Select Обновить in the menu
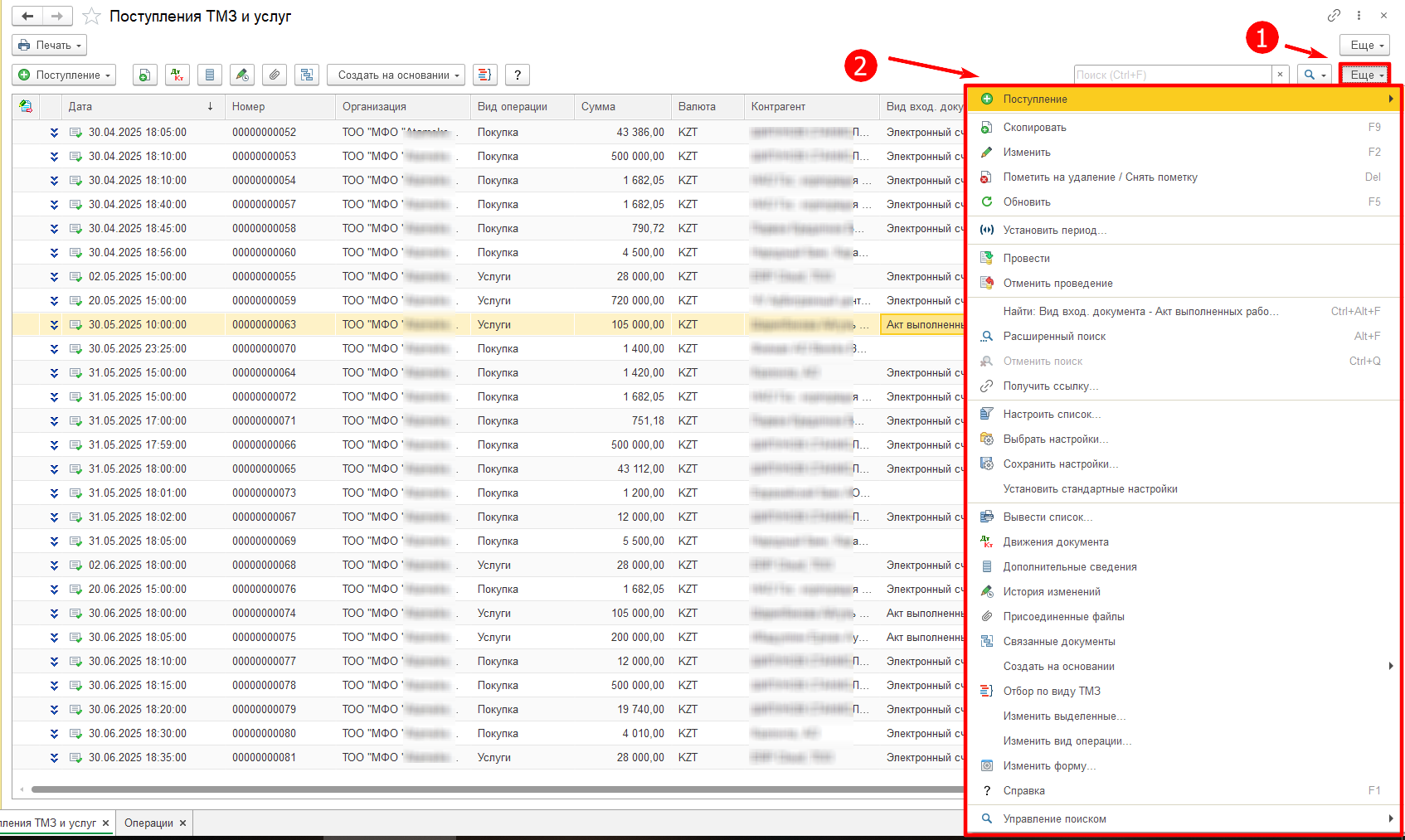The width and height of the screenshot is (1405, 840). (x=1184, y=202)
